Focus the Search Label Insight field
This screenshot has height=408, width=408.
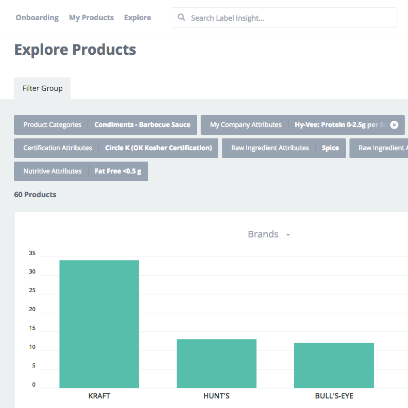coord(284,18)
